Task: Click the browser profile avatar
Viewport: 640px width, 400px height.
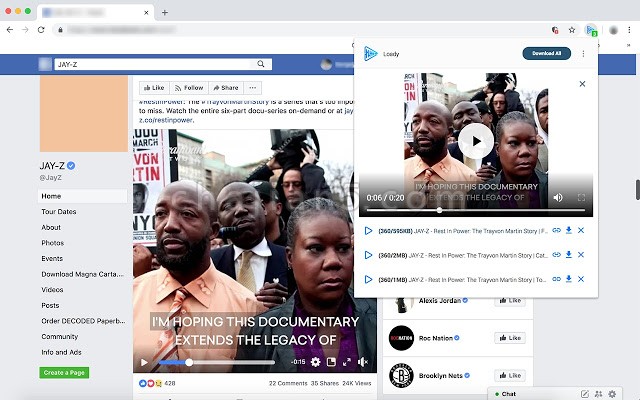Action: coord(613,30)
